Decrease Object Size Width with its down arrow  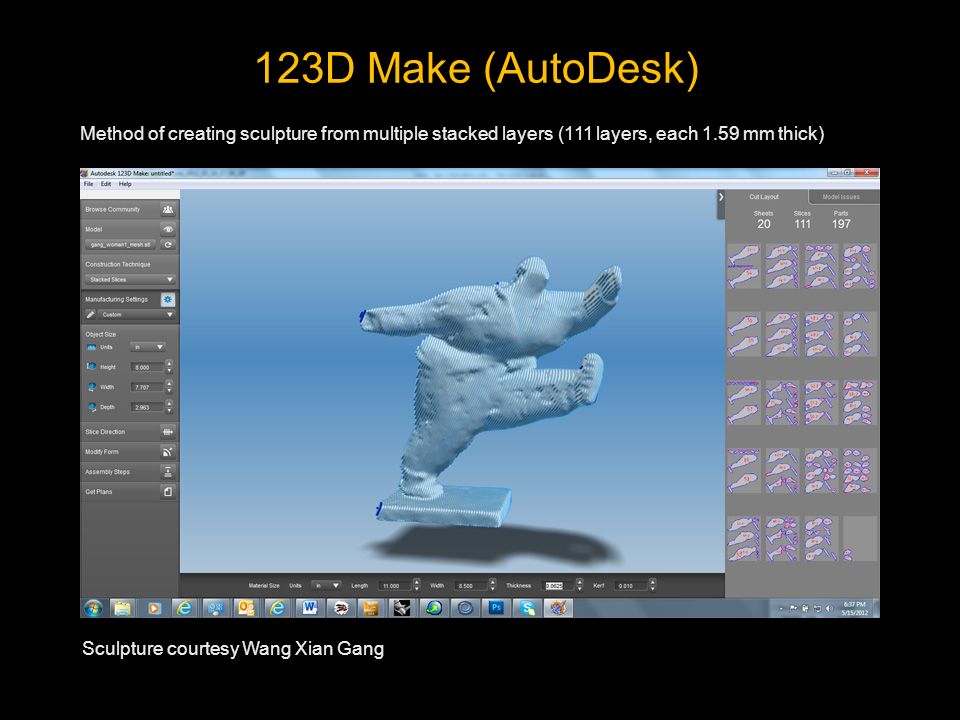coord(169,391)
